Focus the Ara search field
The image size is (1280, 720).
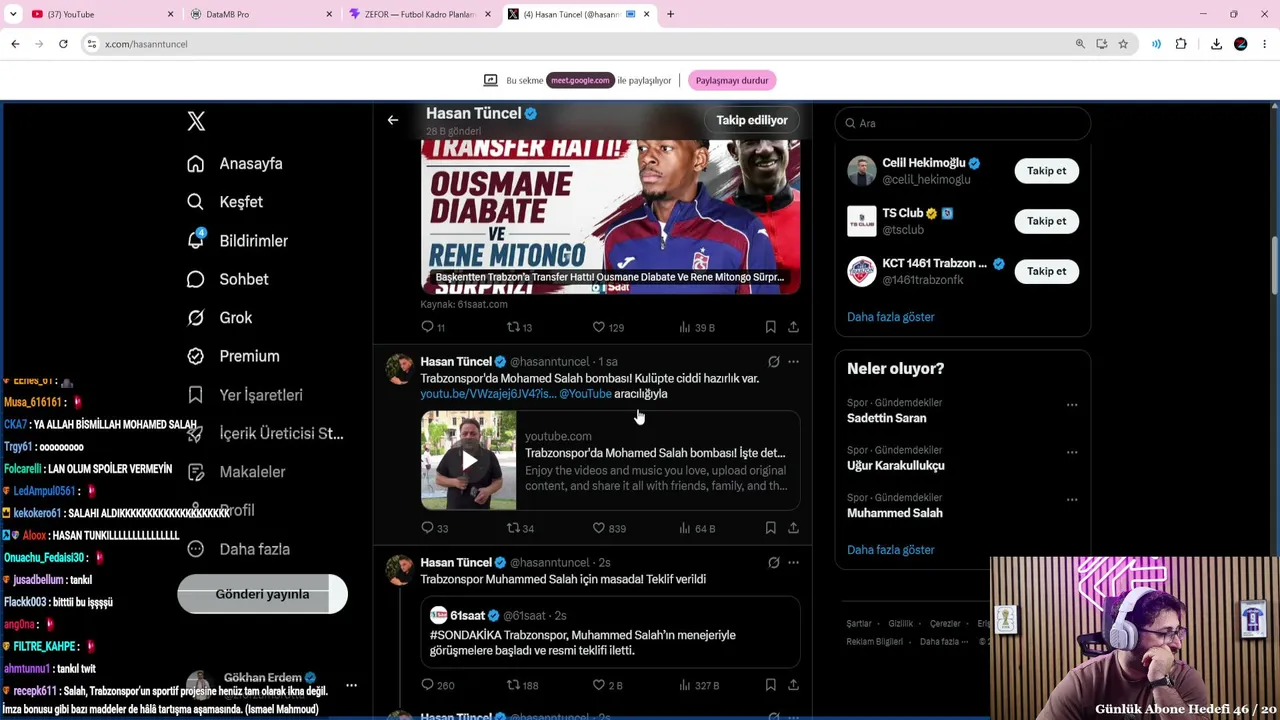pyautogui.click(x=962, y=123)
